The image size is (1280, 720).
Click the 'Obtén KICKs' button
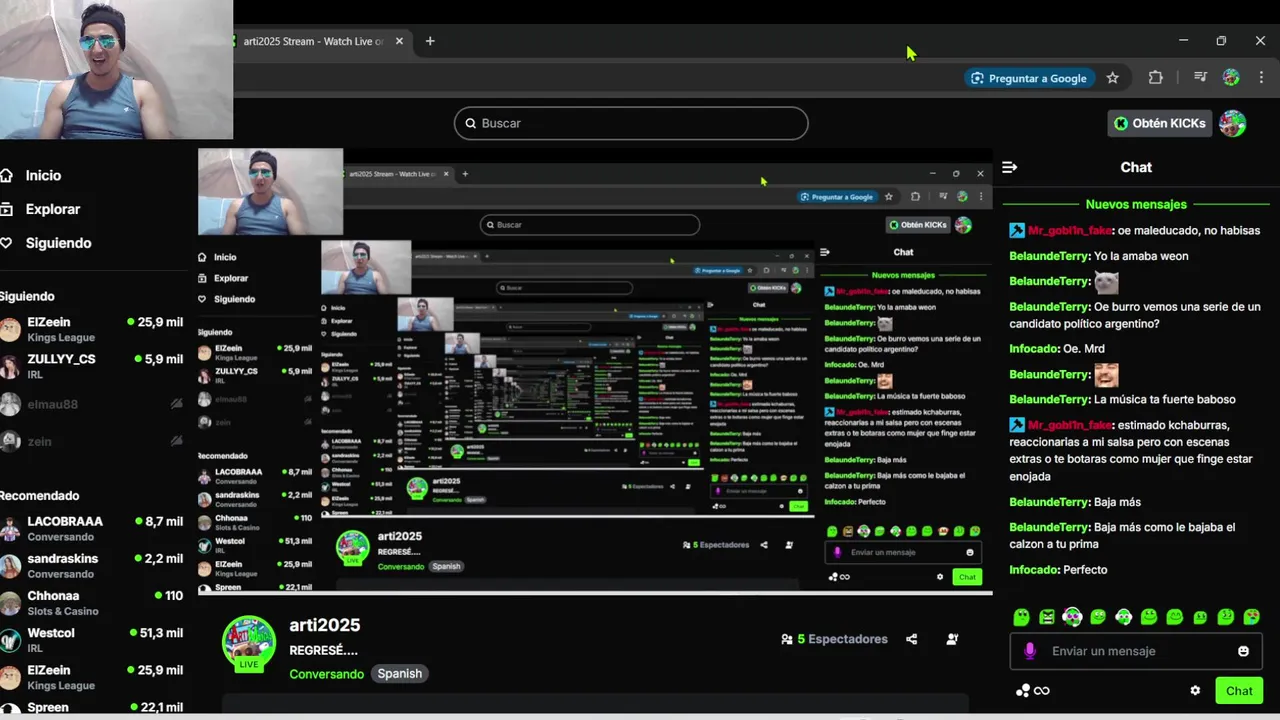coord(1160,123)
